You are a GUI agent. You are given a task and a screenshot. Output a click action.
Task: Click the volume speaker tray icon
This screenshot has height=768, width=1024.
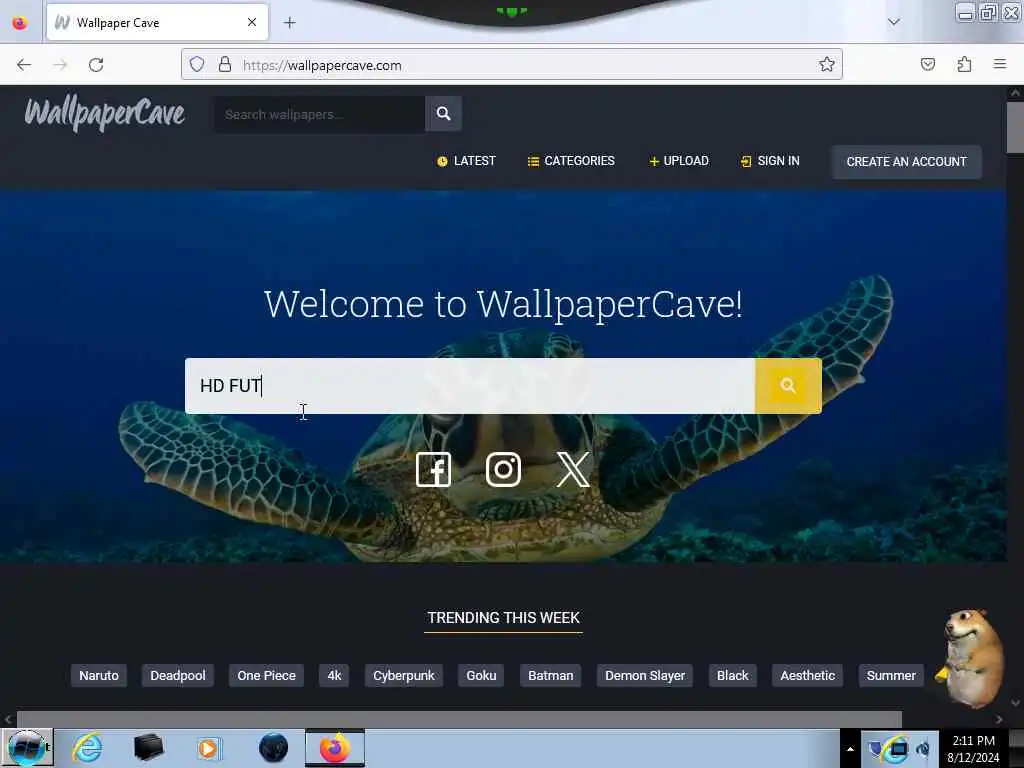pos(923,749)
